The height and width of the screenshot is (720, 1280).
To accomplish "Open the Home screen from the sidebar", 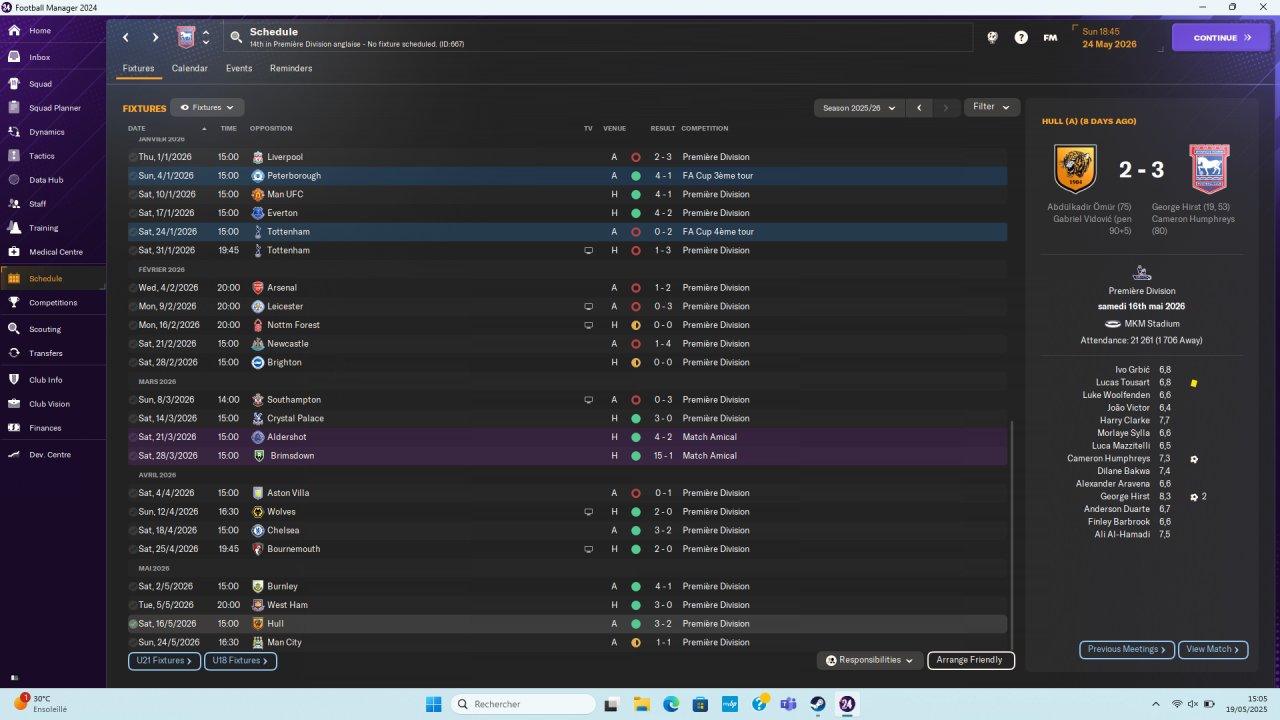I will 40,31.
